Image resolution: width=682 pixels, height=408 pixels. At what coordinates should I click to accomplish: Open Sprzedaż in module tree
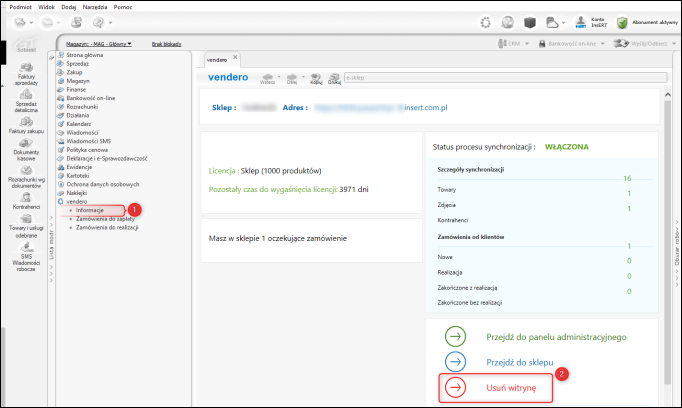point(77,64)
